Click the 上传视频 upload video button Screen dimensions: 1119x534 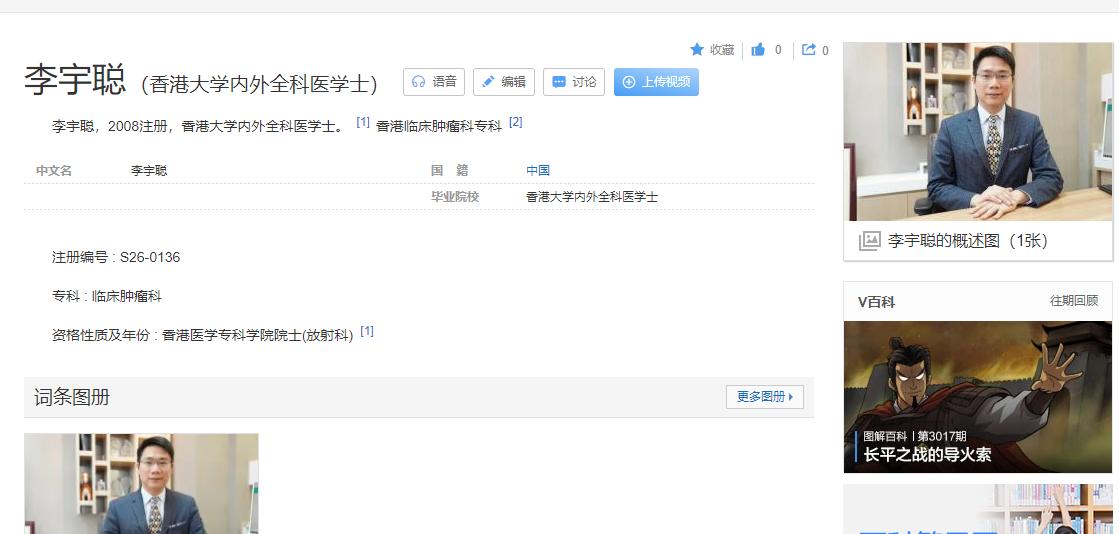point(656,82)
